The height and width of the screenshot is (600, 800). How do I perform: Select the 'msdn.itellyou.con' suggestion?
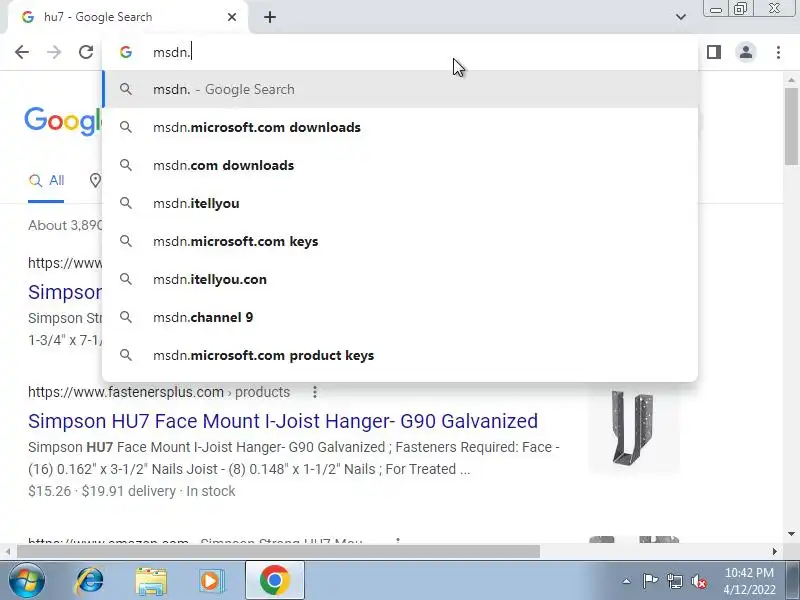pos(401,279)
